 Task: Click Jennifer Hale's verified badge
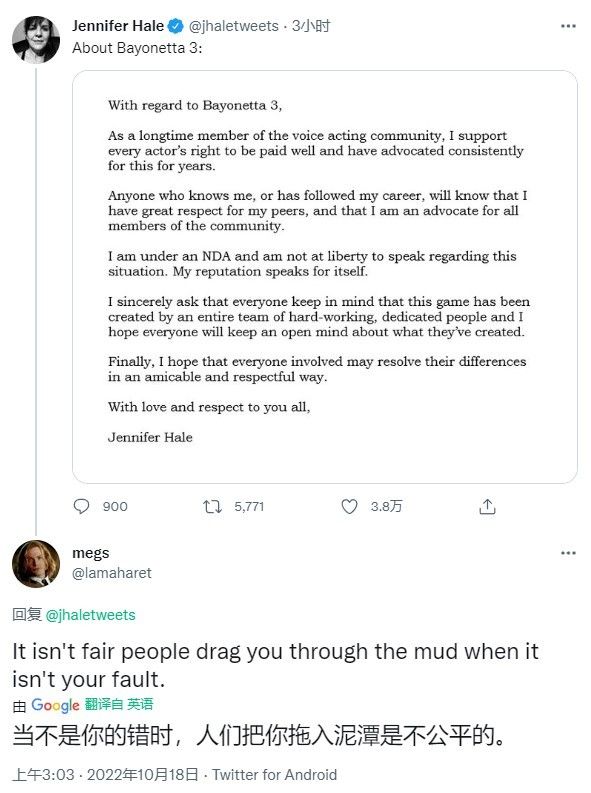[x=175, y=26]
